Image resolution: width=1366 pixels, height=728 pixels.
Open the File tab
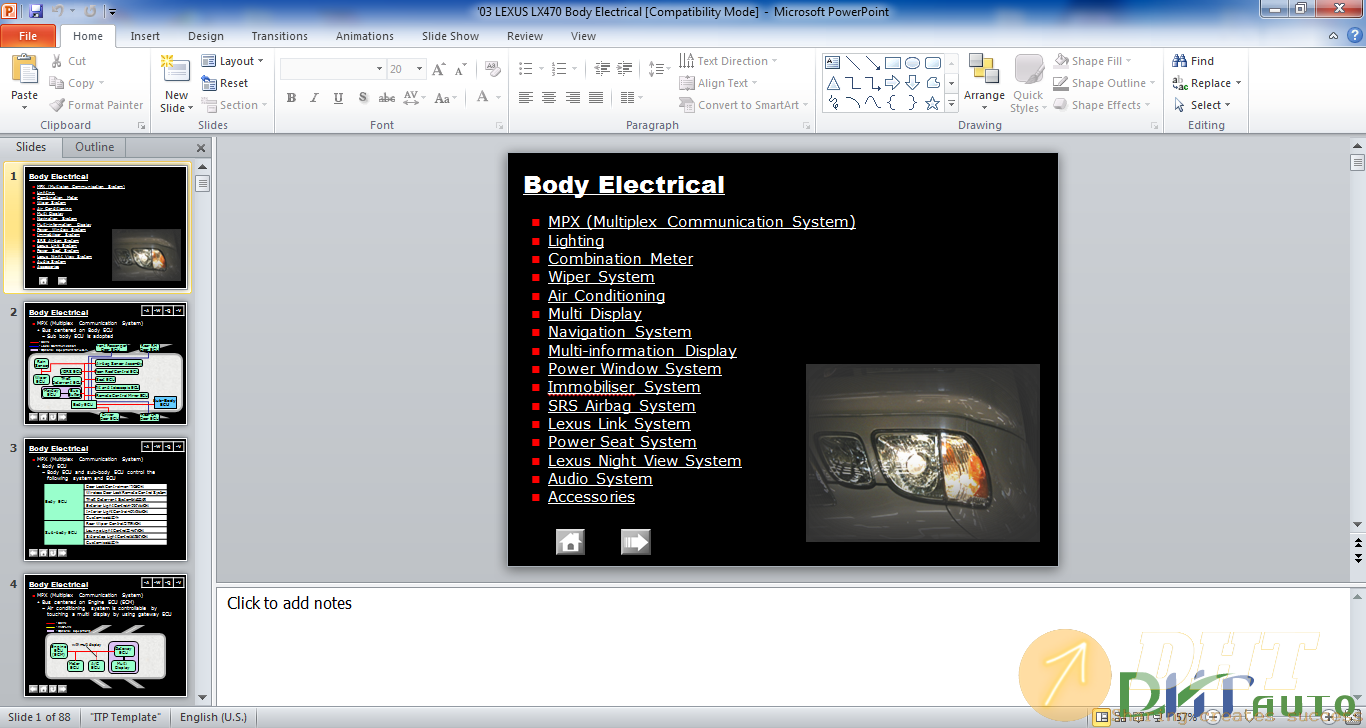click(x=28, y=36)
